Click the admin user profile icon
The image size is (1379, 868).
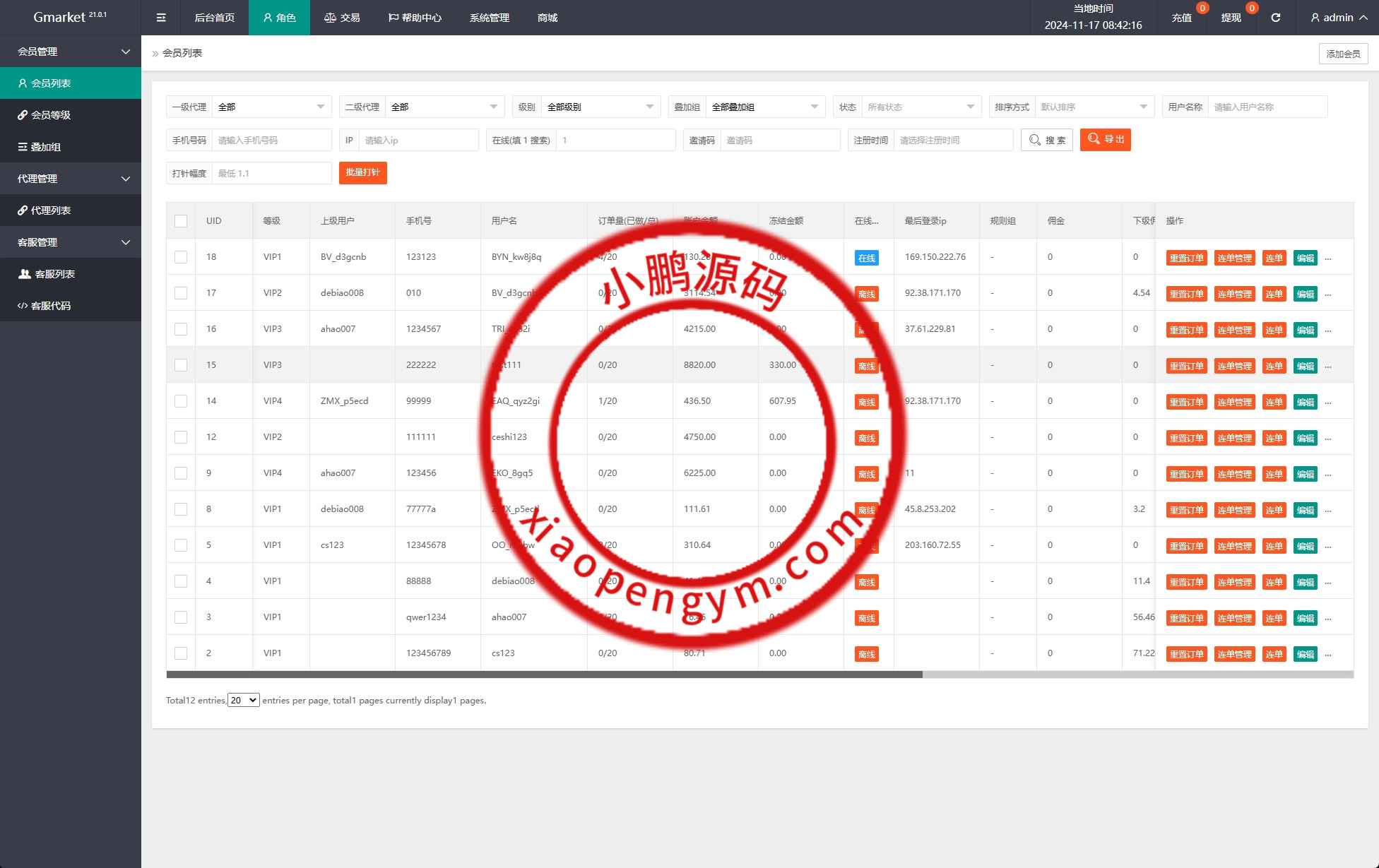tap(1315, 18)
